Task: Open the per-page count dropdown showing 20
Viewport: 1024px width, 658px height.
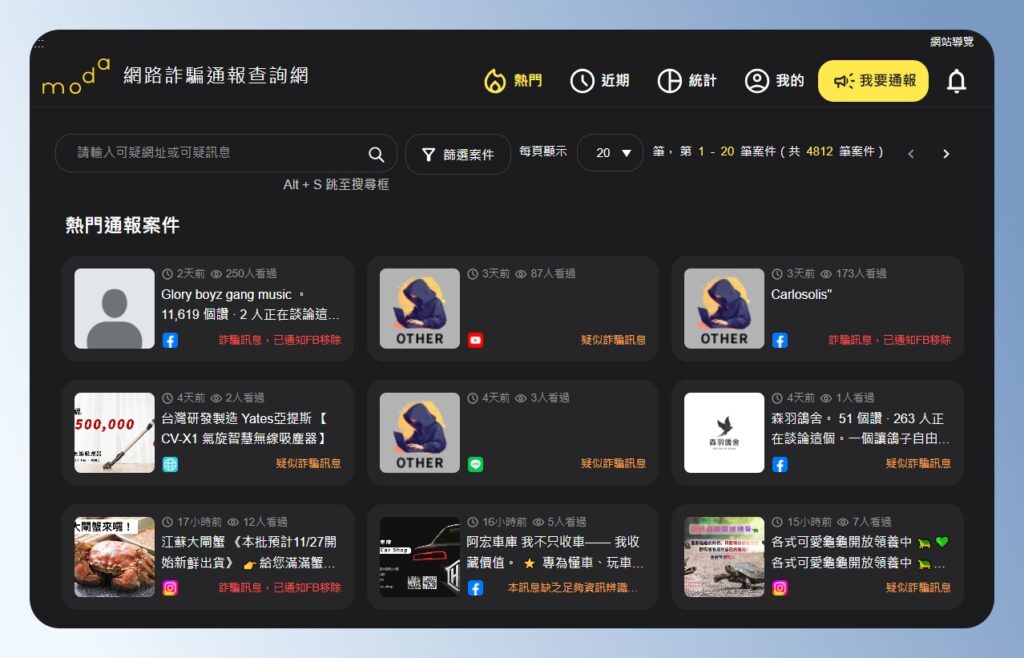Action: [x=610, y=153]
